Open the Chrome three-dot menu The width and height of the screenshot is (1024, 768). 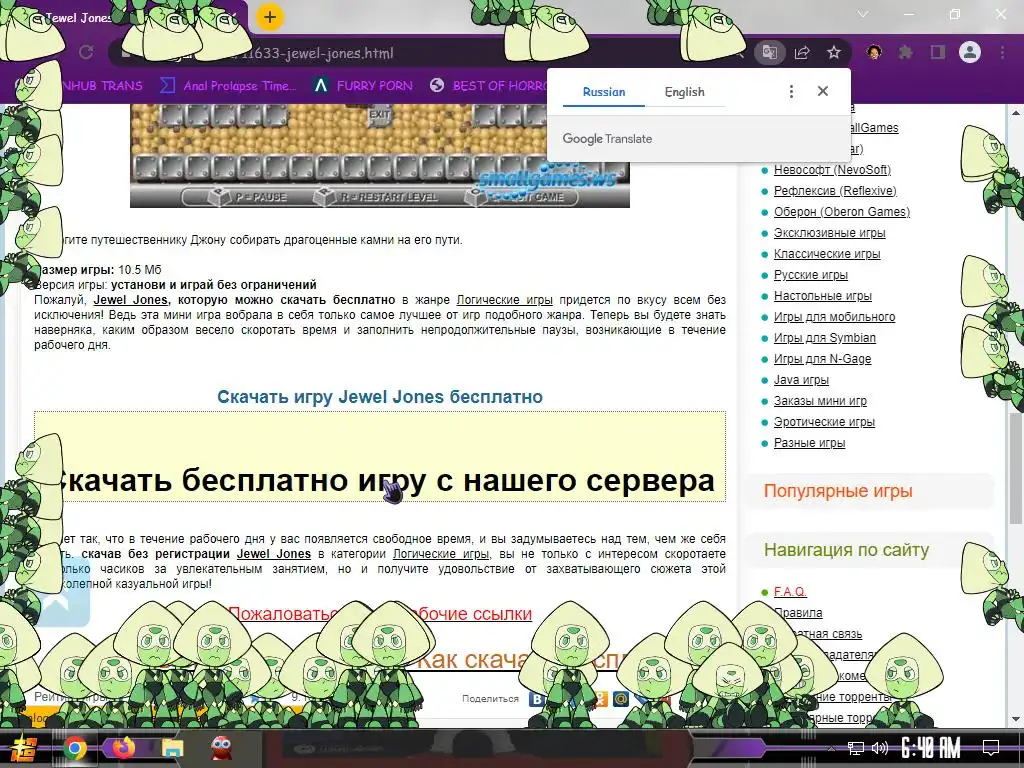tap(1002, 52)
